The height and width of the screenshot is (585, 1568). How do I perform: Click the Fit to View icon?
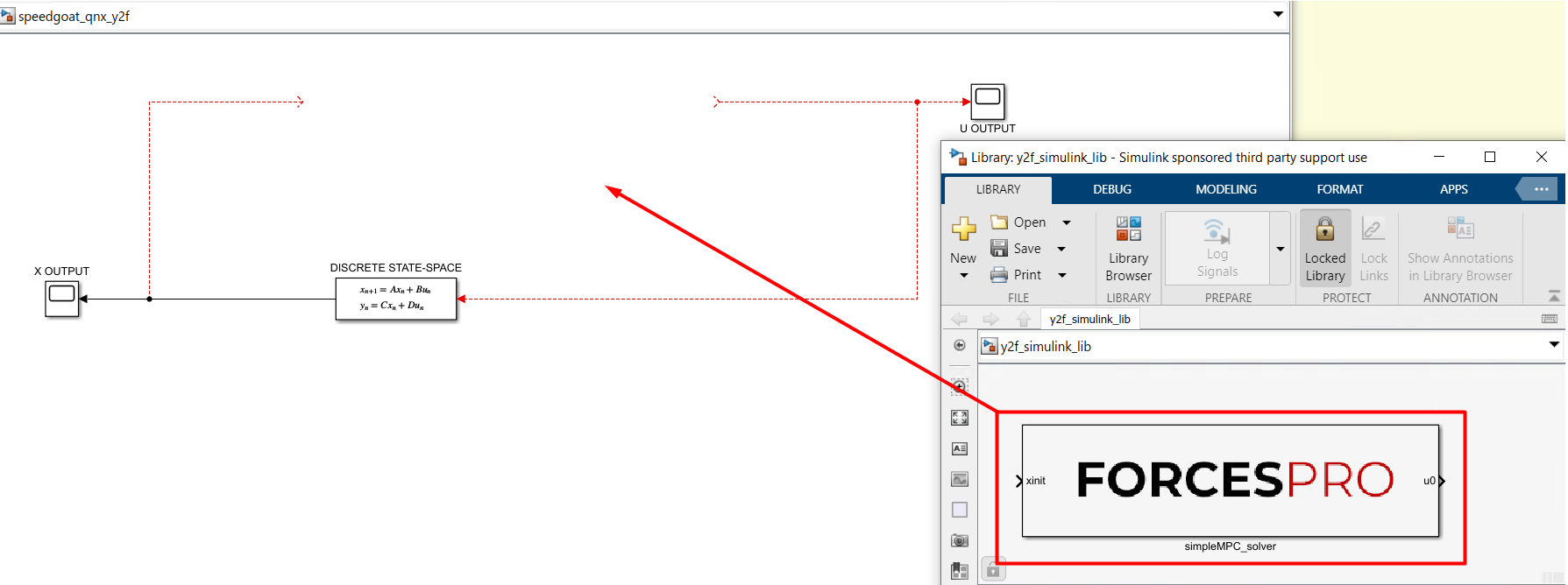[x=960, y=418]
